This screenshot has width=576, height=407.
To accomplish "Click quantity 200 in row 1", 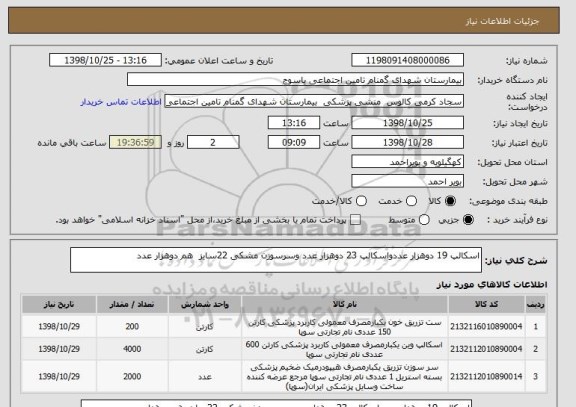I will (132, 326).
